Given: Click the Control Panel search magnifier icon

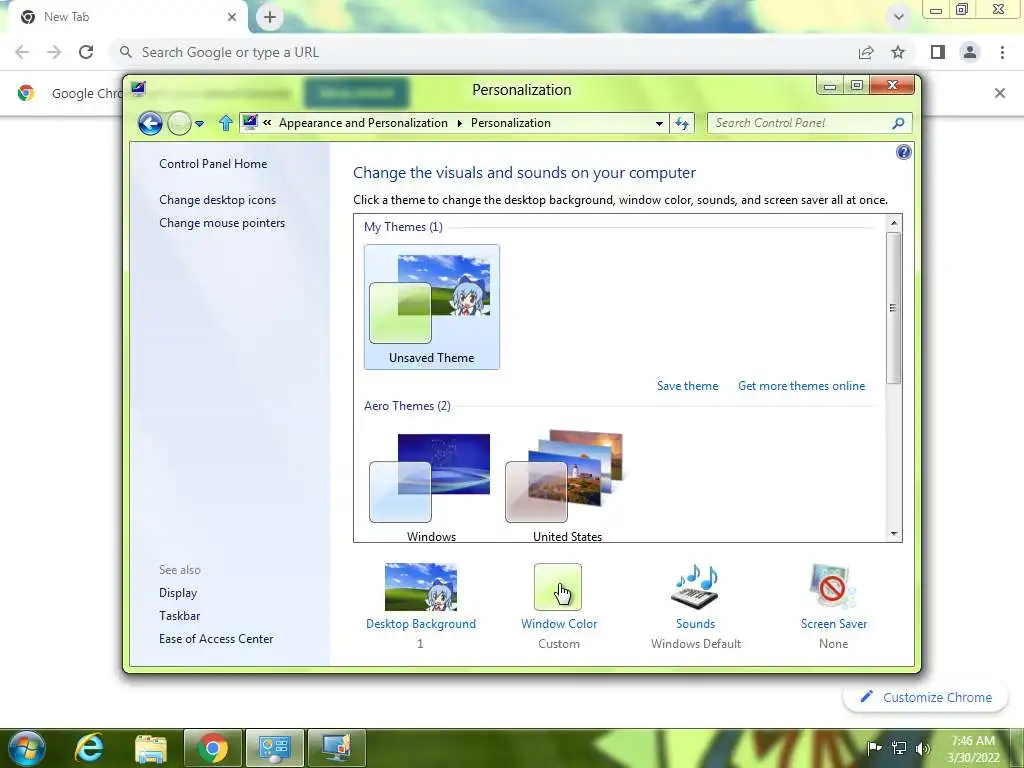Looking at the screenshot, I should (x=899, y=123).
